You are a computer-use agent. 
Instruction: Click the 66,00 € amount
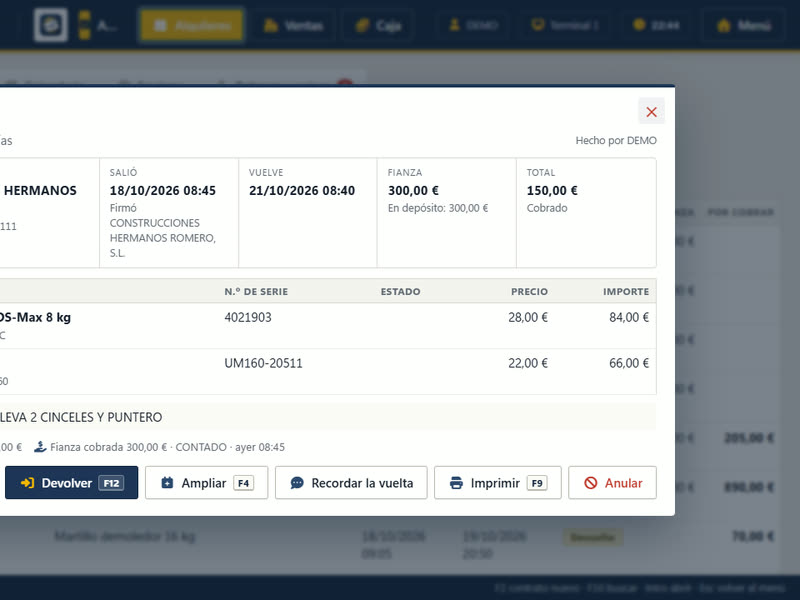coord(629,363)
